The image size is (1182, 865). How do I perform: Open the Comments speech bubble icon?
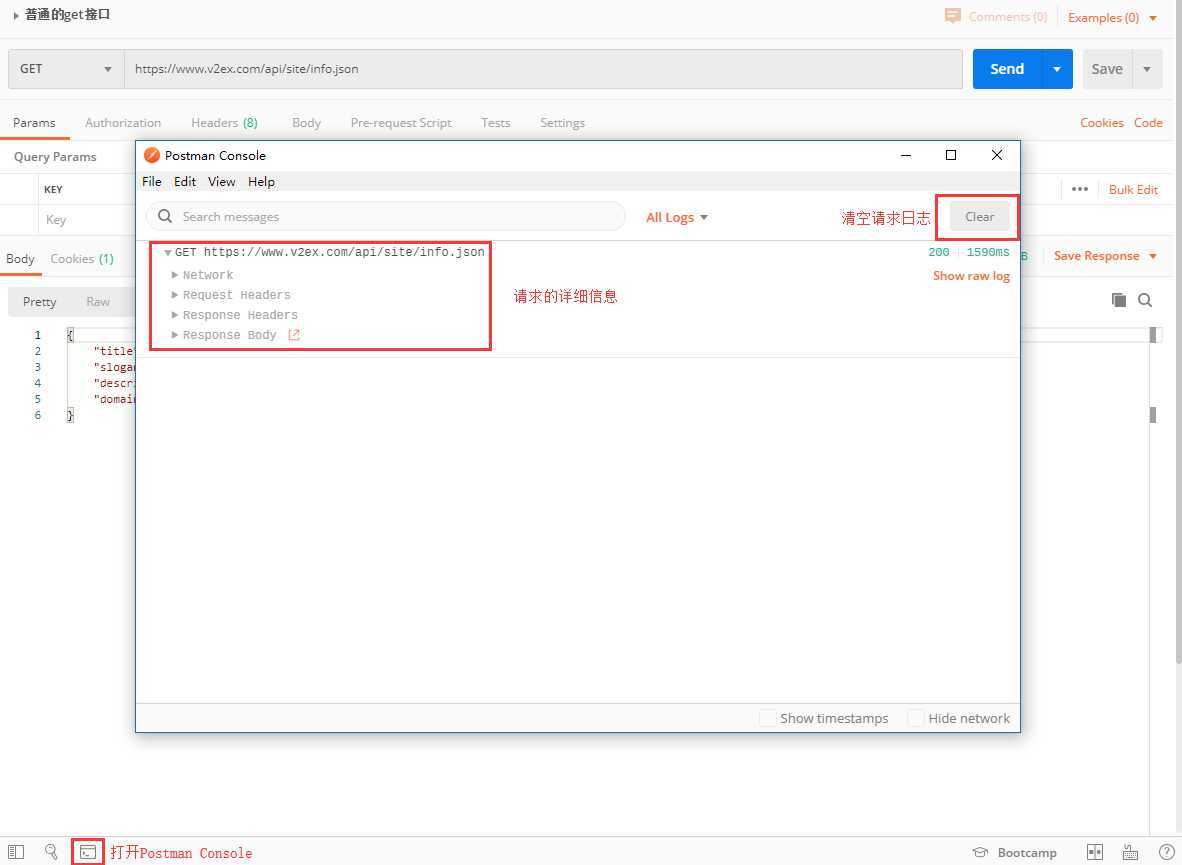coord(953,16)
